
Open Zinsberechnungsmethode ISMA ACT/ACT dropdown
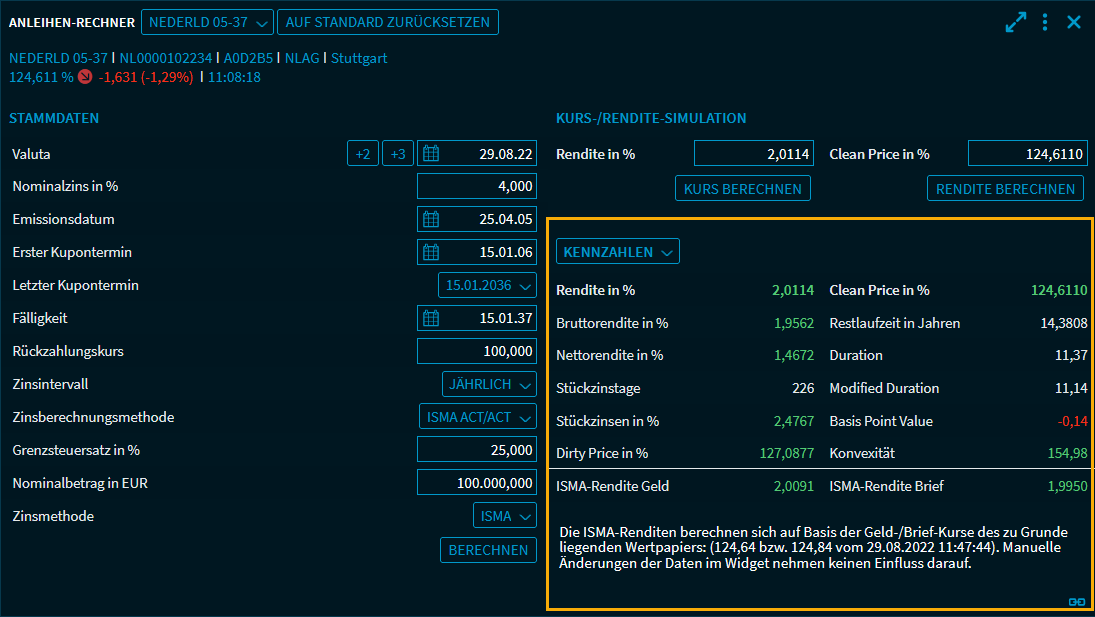477,417
